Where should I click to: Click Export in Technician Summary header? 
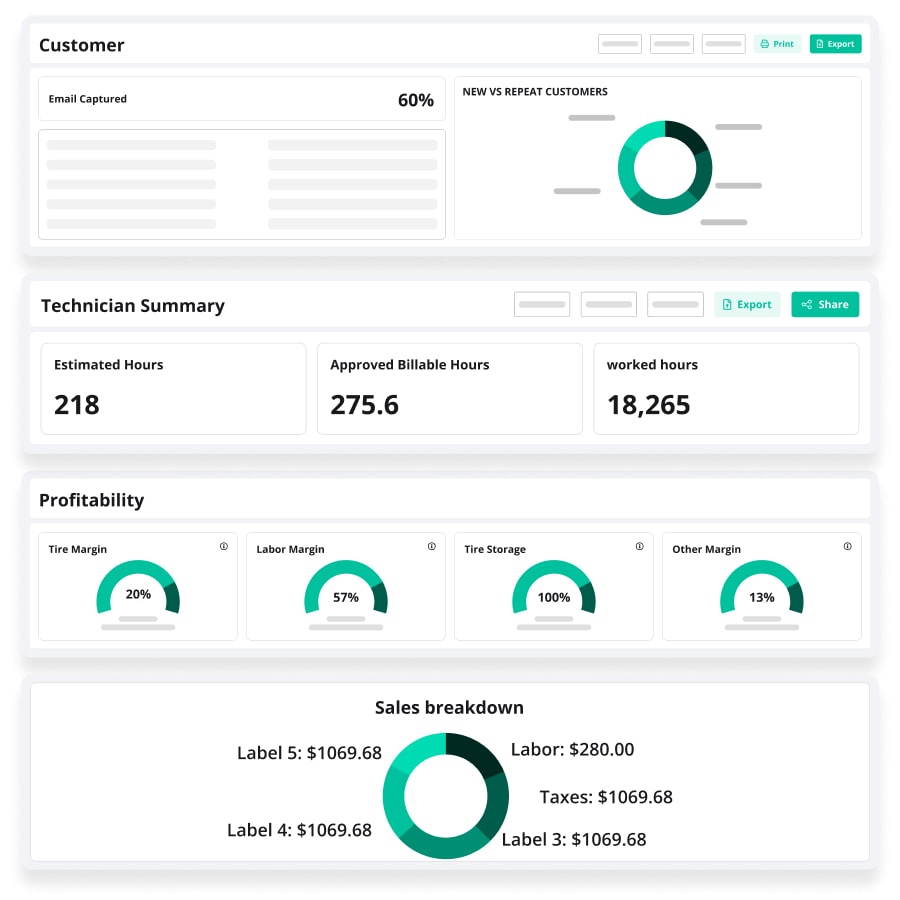[x=747, y=305]
